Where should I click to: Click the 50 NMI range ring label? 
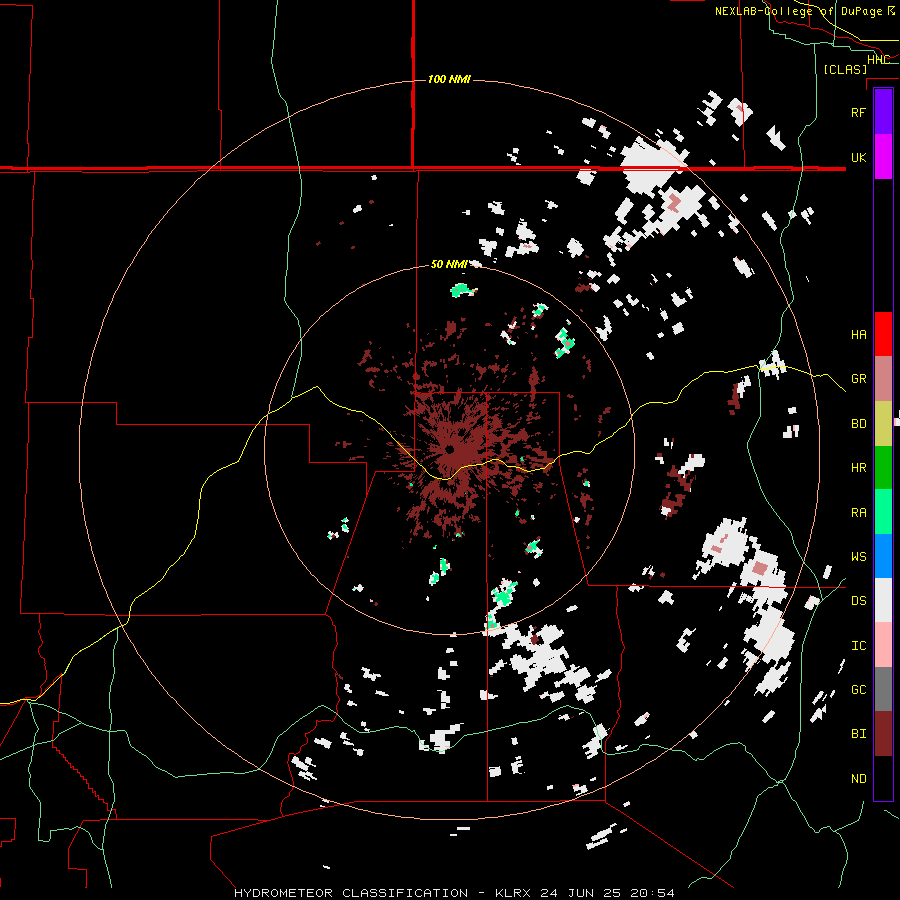(449, 264)
